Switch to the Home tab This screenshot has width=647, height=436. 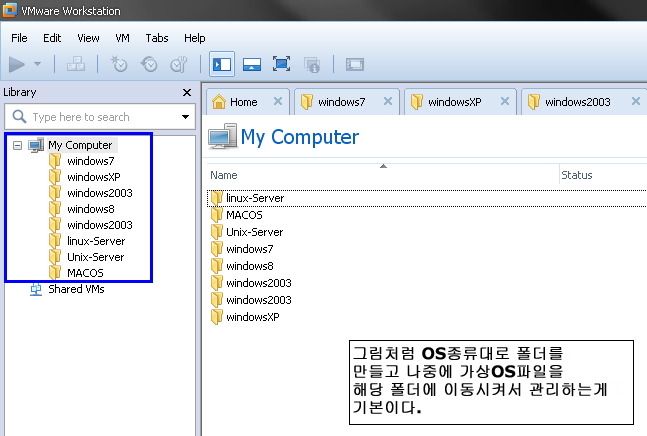coord(243,102)
